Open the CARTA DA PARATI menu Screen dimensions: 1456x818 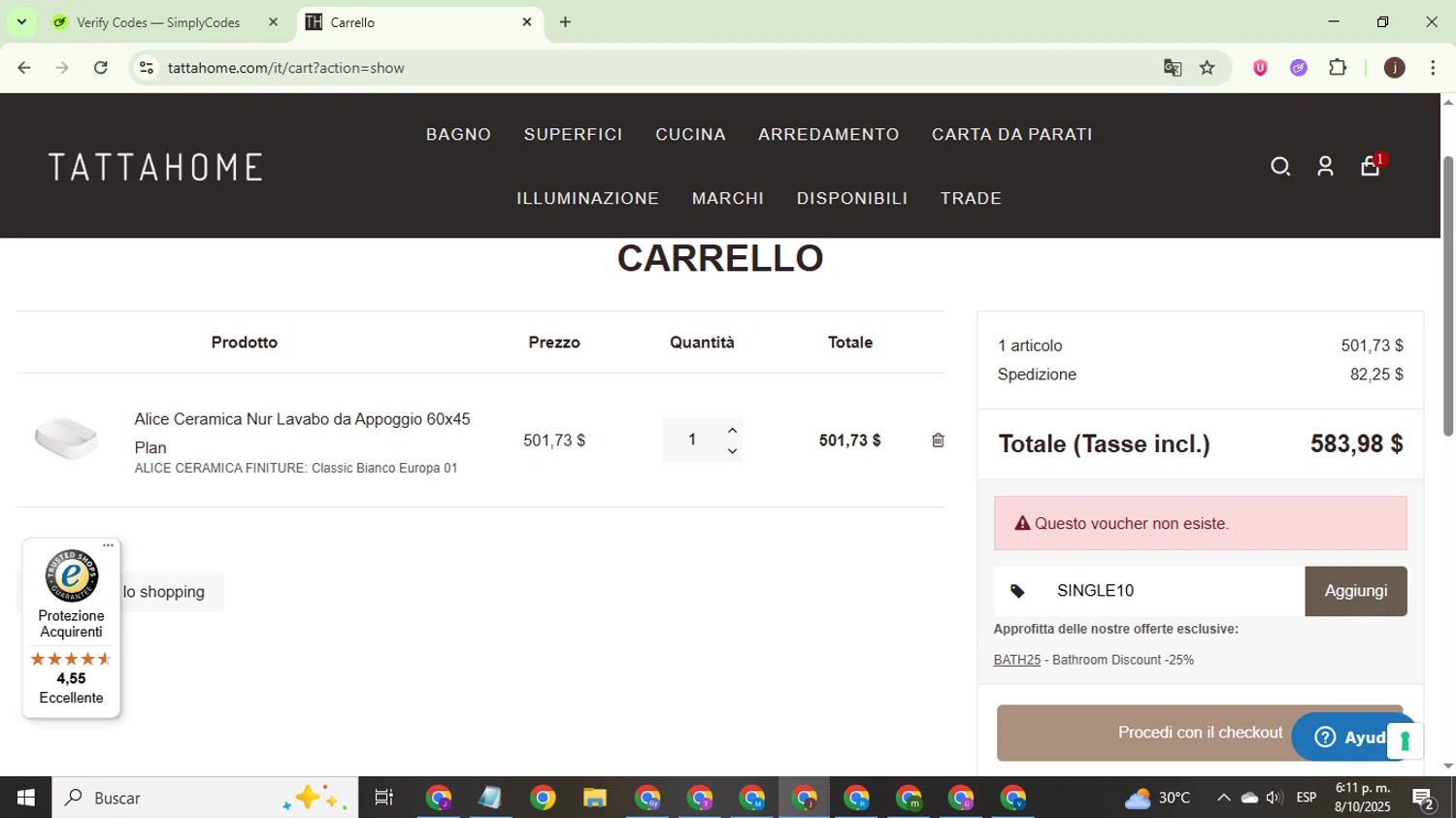pos(1012,135)
